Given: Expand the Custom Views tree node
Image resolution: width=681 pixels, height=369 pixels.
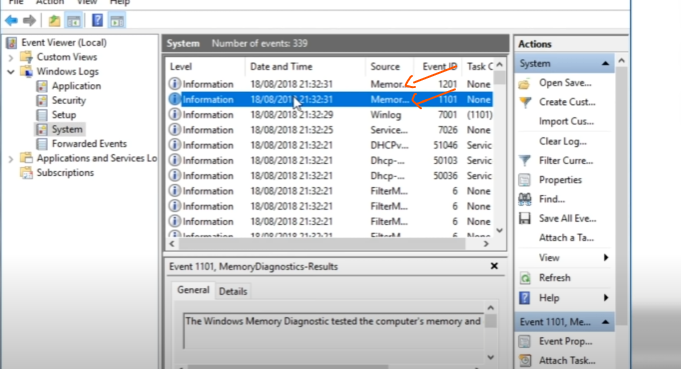Looking at the screenshot, I should coord(11,57).
